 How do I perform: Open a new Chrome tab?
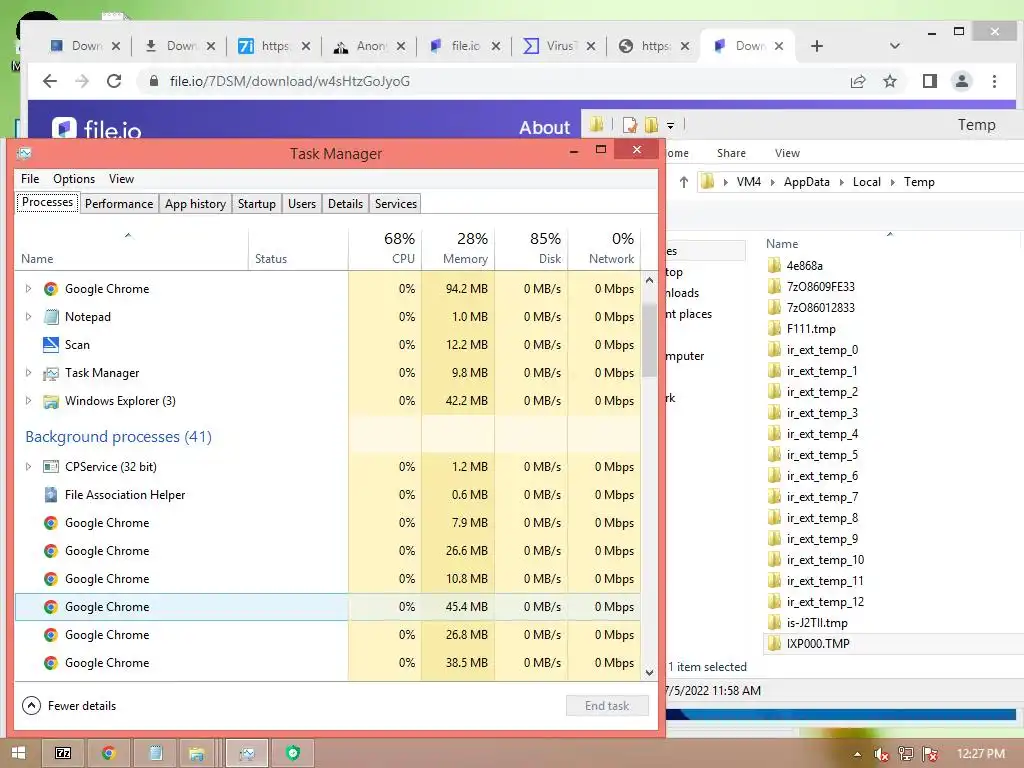[816, 46]
